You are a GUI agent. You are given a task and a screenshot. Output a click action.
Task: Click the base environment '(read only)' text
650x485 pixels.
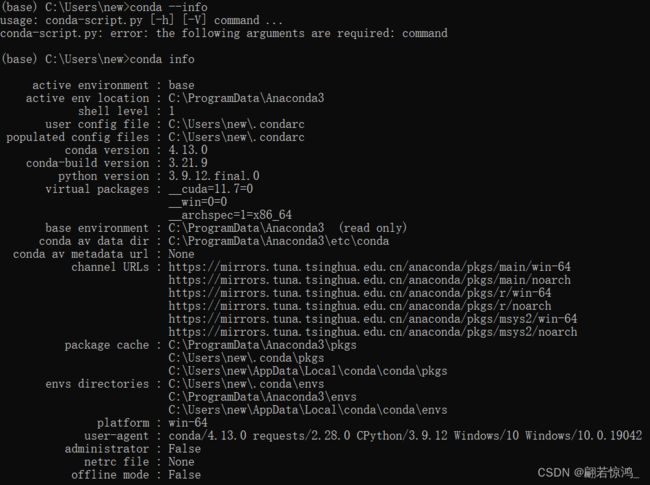pyautogui.click(x=373, y=228)
